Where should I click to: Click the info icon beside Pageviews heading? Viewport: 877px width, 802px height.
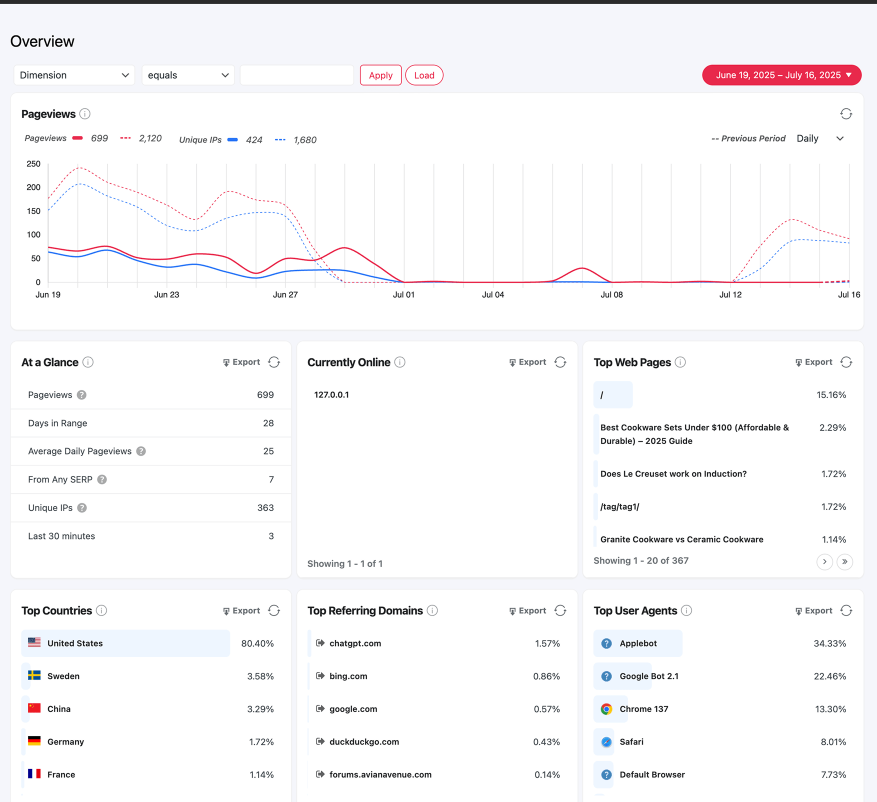(x=85, y=114)
